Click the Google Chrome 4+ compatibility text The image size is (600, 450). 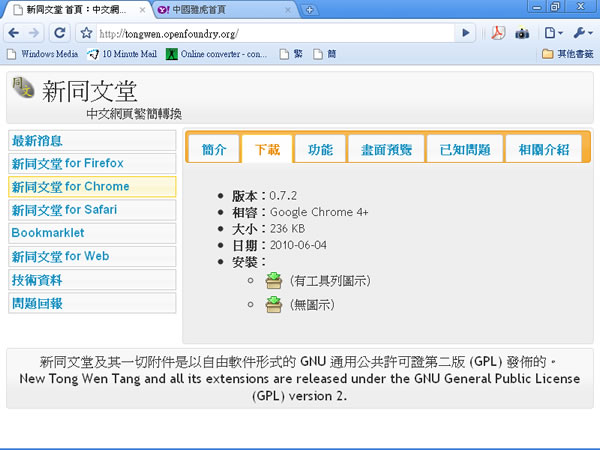point(319,212)
